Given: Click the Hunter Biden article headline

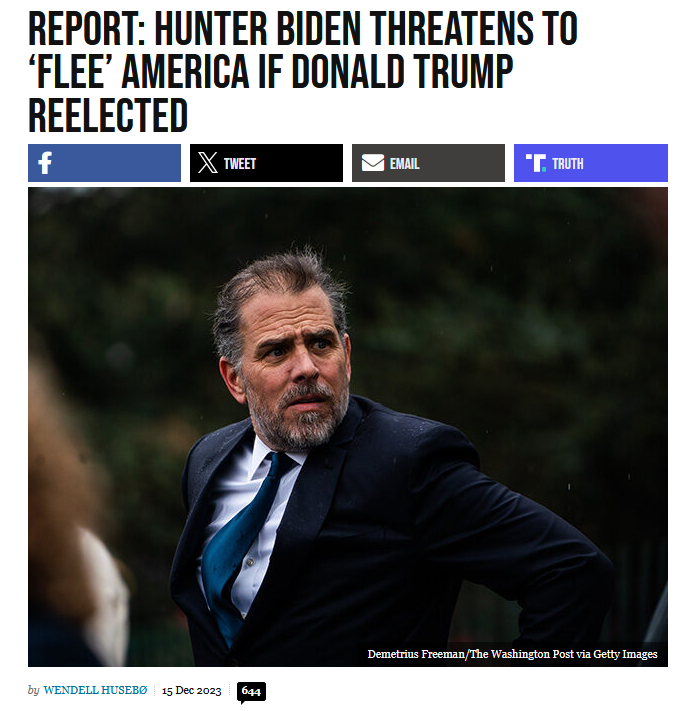Looking at the screenshot, I should click(303, 71).
